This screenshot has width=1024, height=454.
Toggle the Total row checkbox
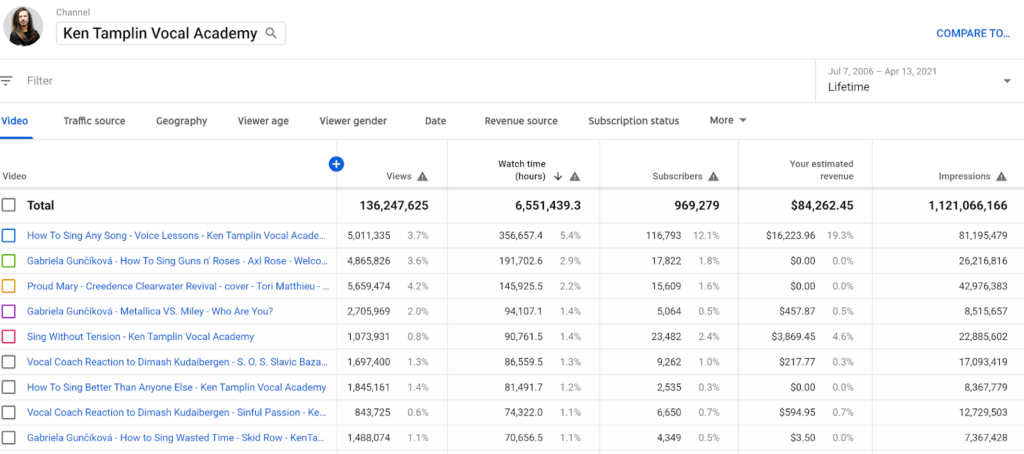pyautogui.click(x=8, y=205)
